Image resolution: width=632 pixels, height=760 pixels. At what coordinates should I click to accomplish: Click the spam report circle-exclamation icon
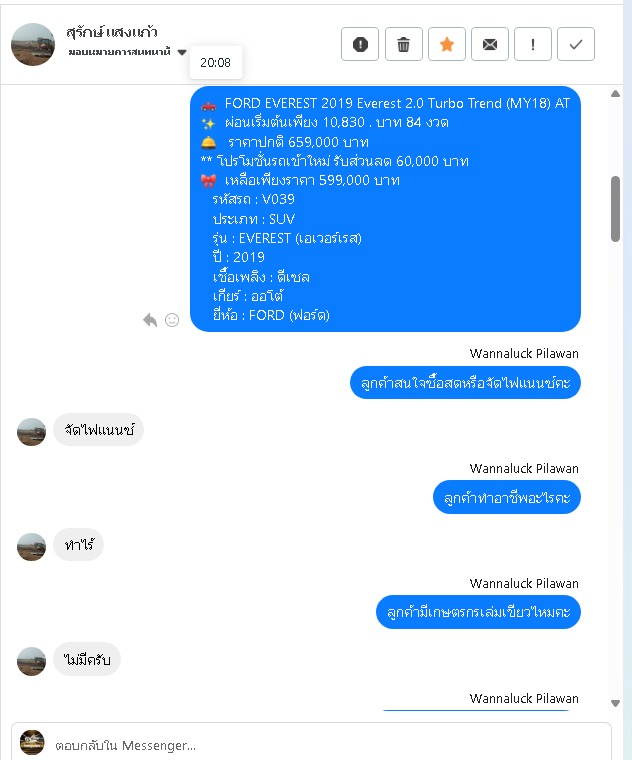click(360, 44)
